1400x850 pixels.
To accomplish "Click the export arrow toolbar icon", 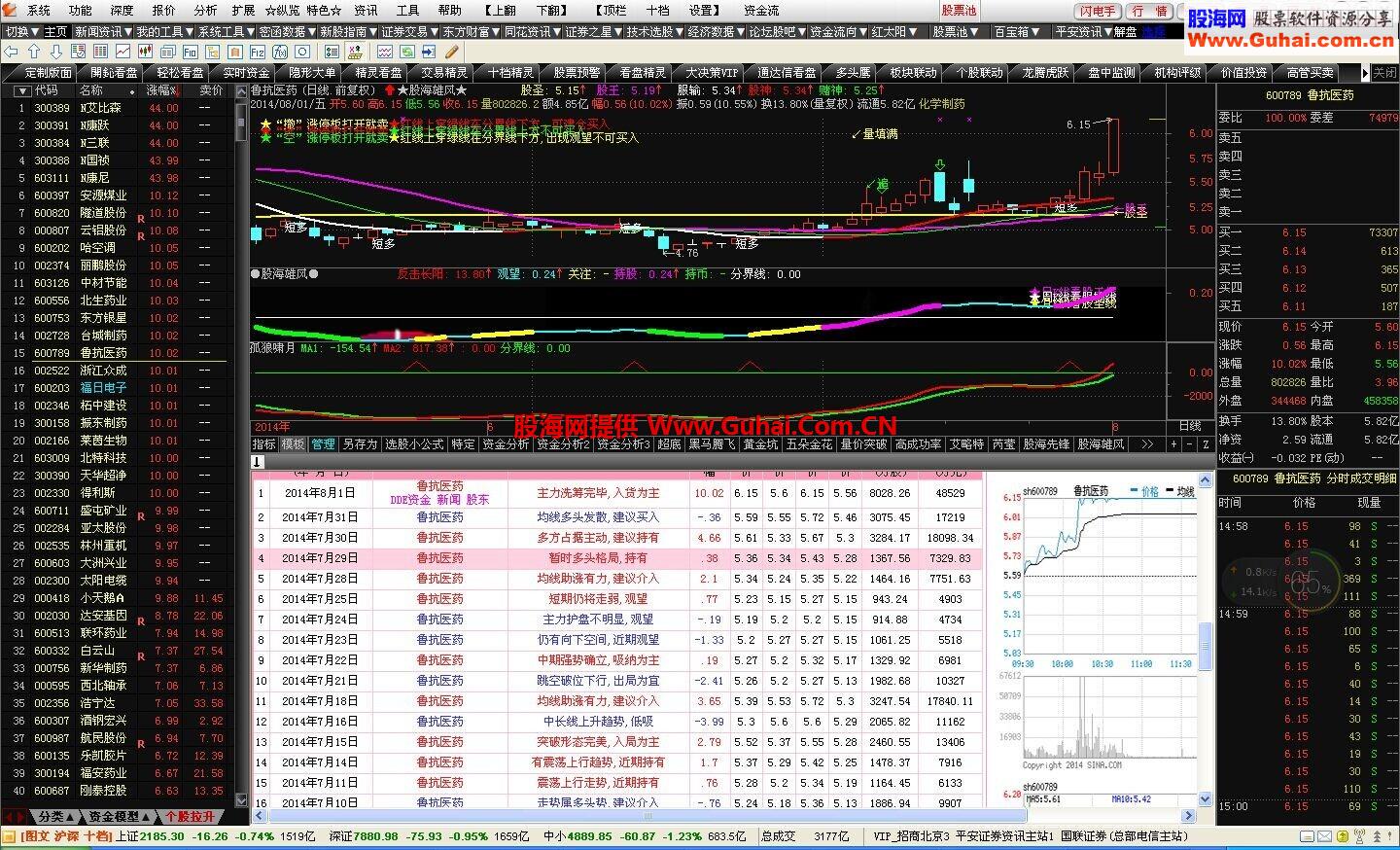I will pyautogui.click(x=429, y=52).
